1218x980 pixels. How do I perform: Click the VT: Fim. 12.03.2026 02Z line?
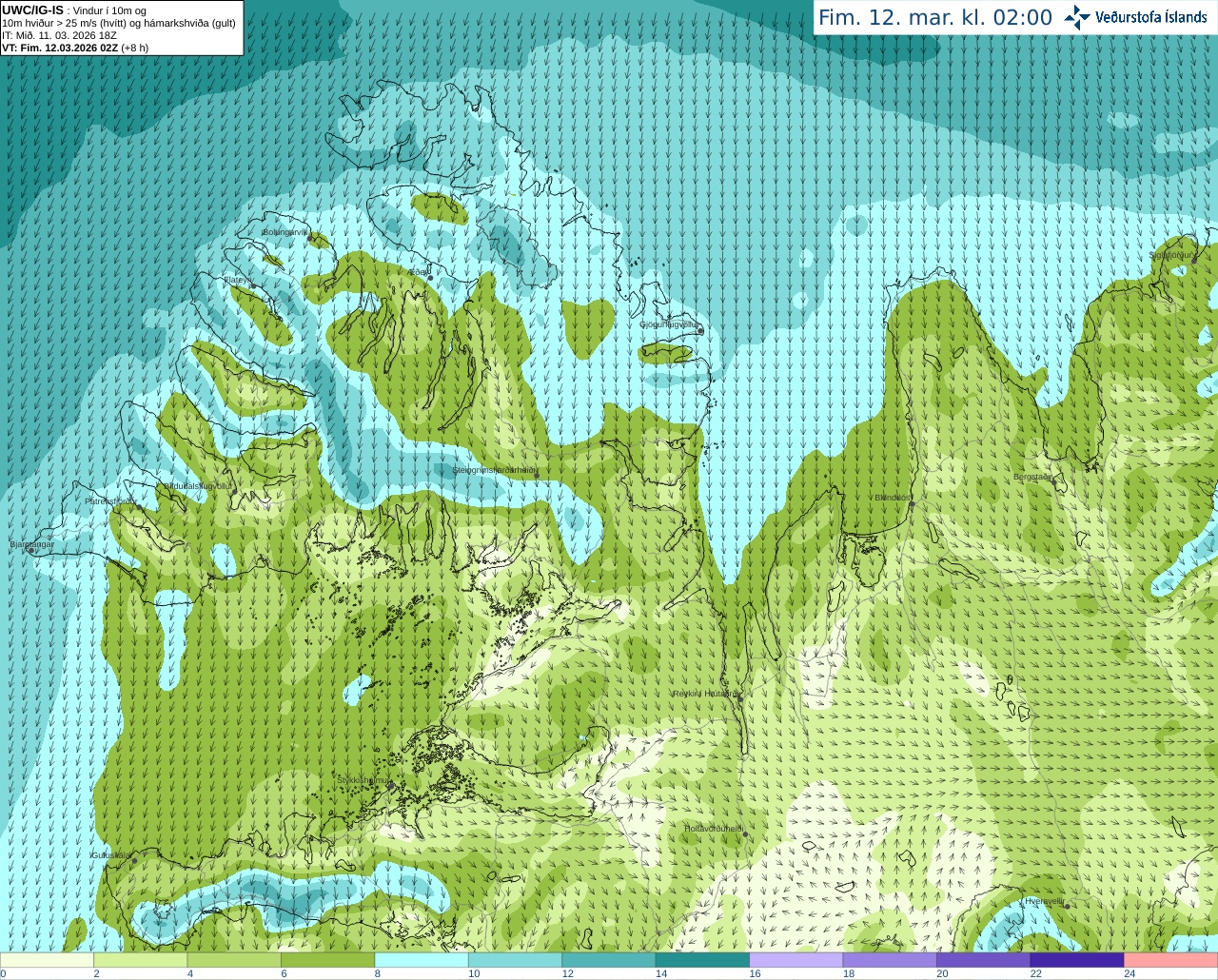pos(75,47)
